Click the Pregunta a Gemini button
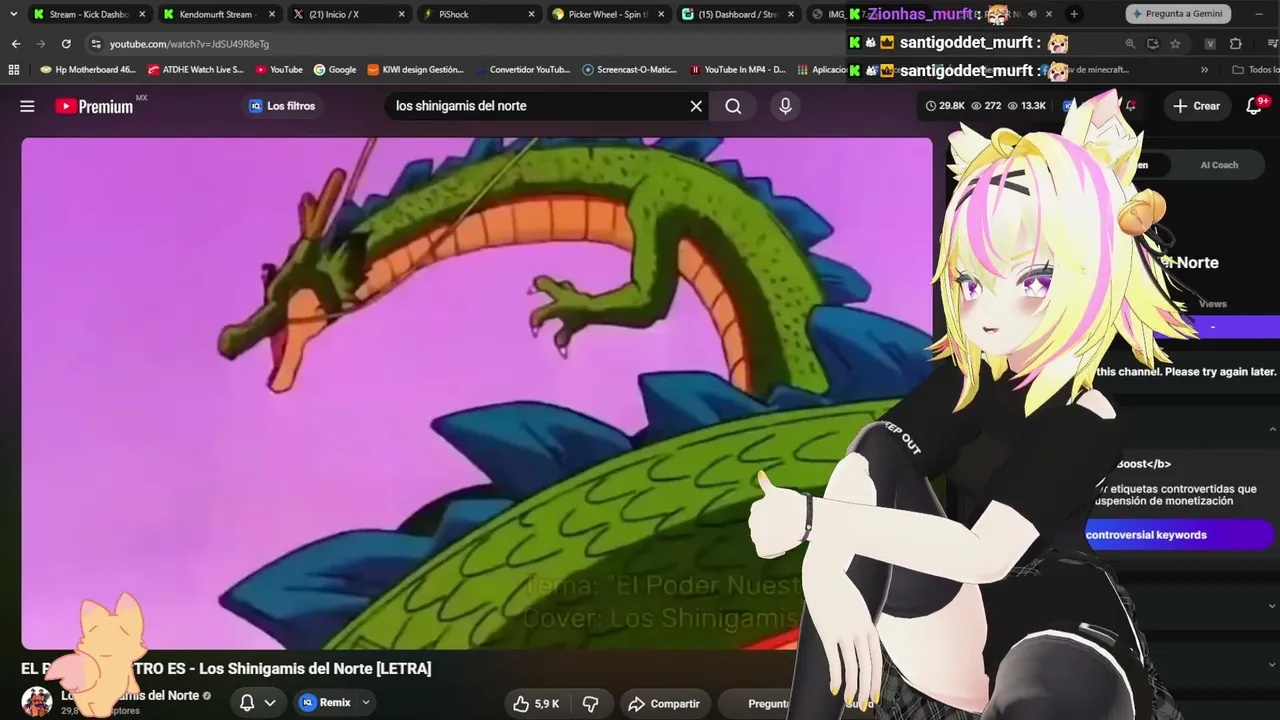Image resolution: width=1280 pixels, height=720 pixels. (1178, 14)
